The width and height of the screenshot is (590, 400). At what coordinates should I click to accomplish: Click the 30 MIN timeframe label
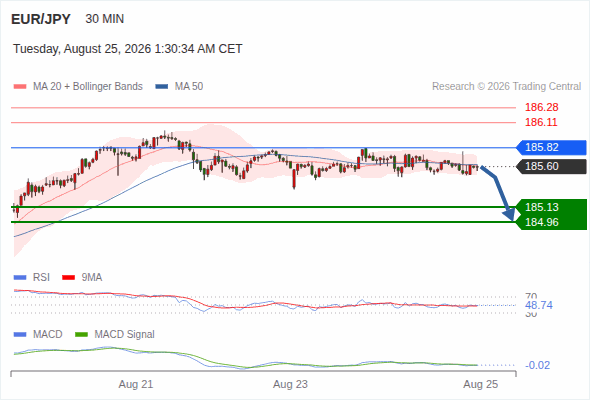105,19
